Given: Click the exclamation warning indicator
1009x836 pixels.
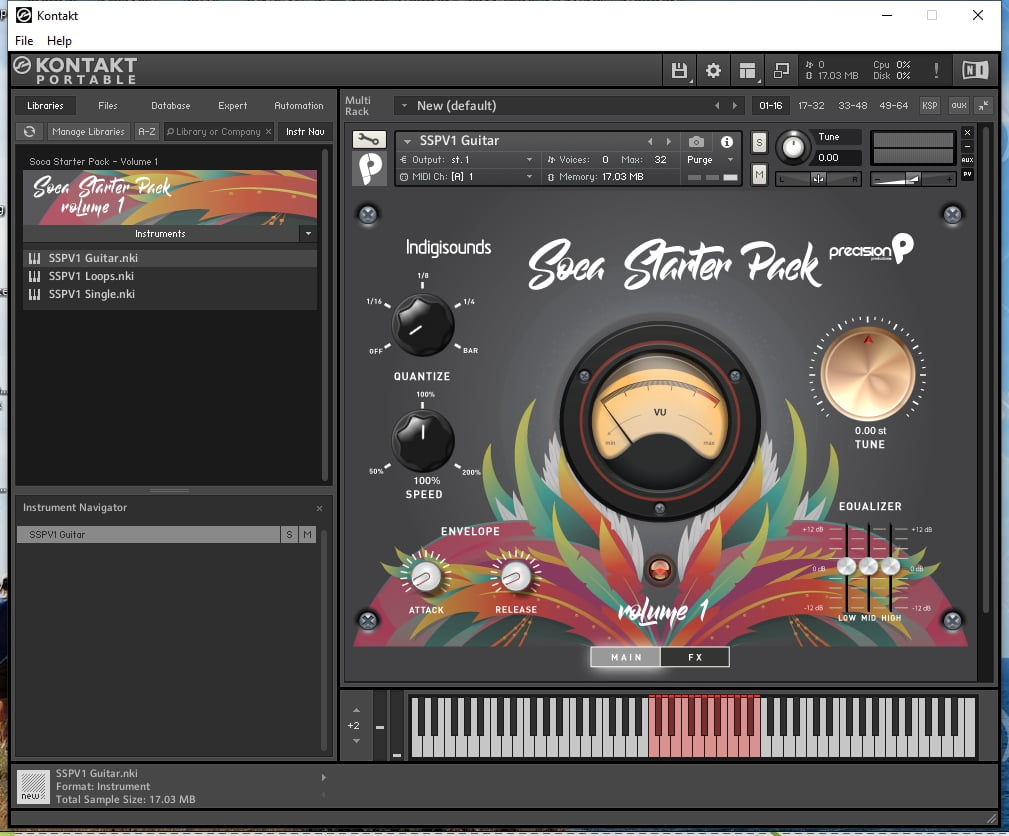Looking at the screenshot, I should click(x=936, y=70).
